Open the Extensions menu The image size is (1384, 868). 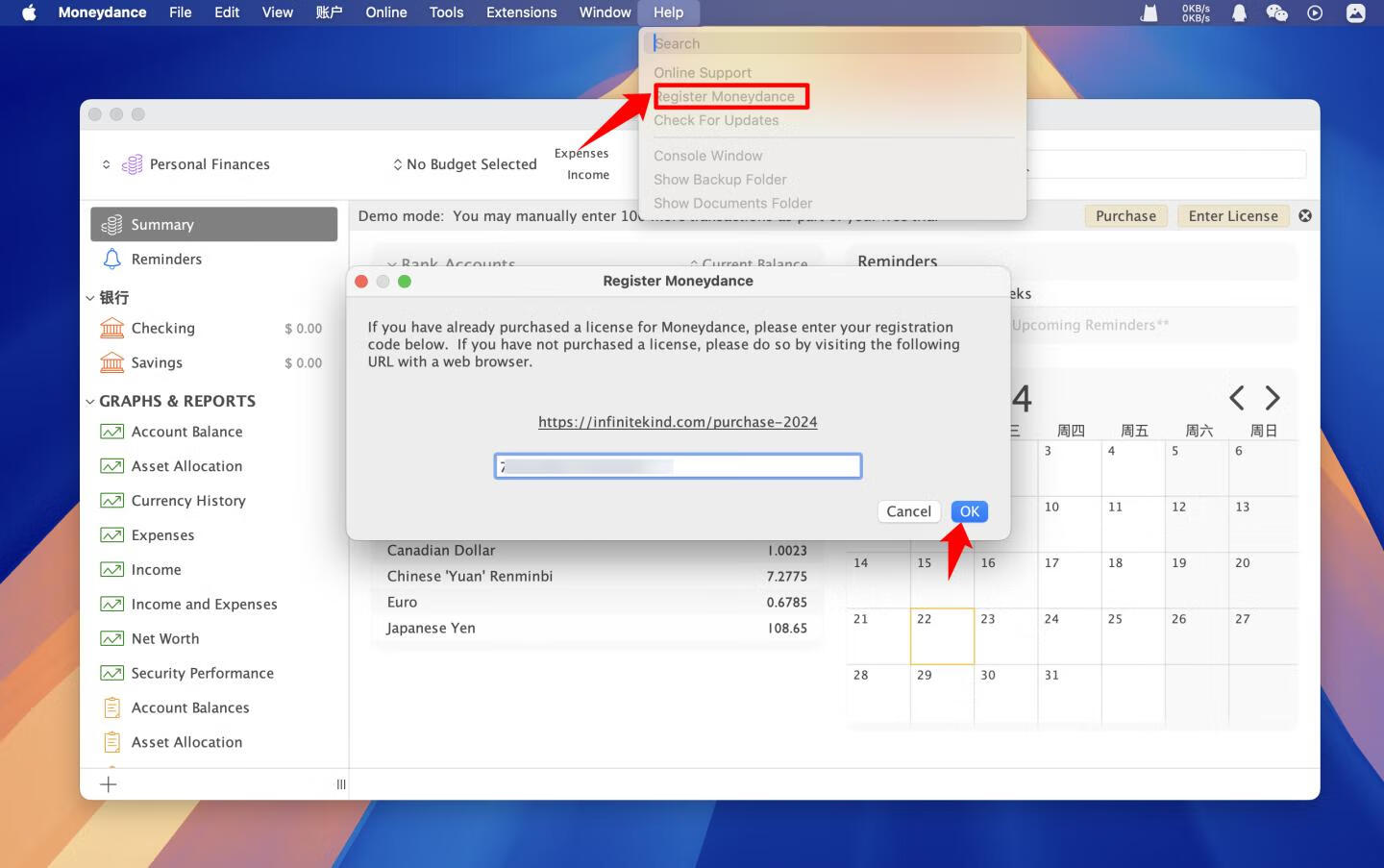pos(521,12)
